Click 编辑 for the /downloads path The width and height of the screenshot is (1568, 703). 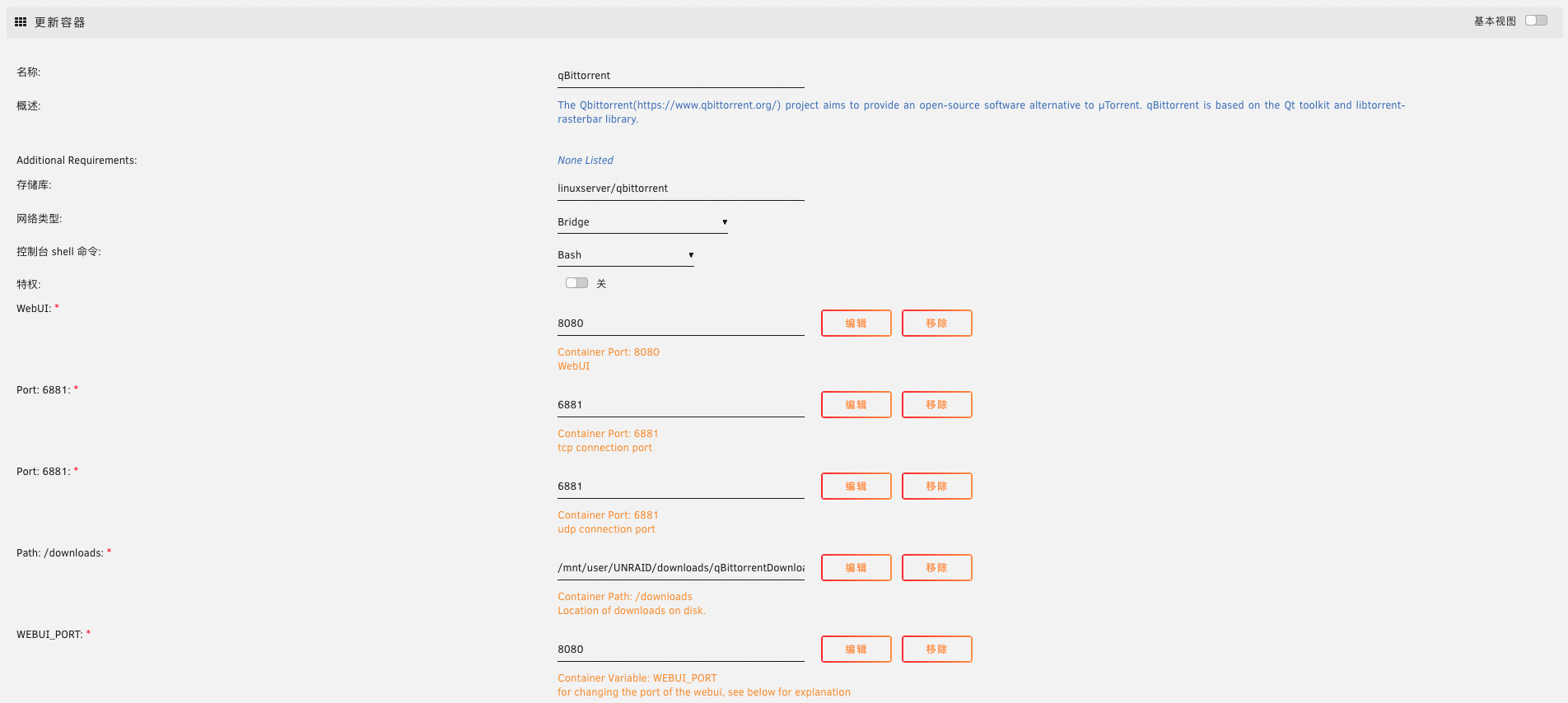(x=856, y=568)
